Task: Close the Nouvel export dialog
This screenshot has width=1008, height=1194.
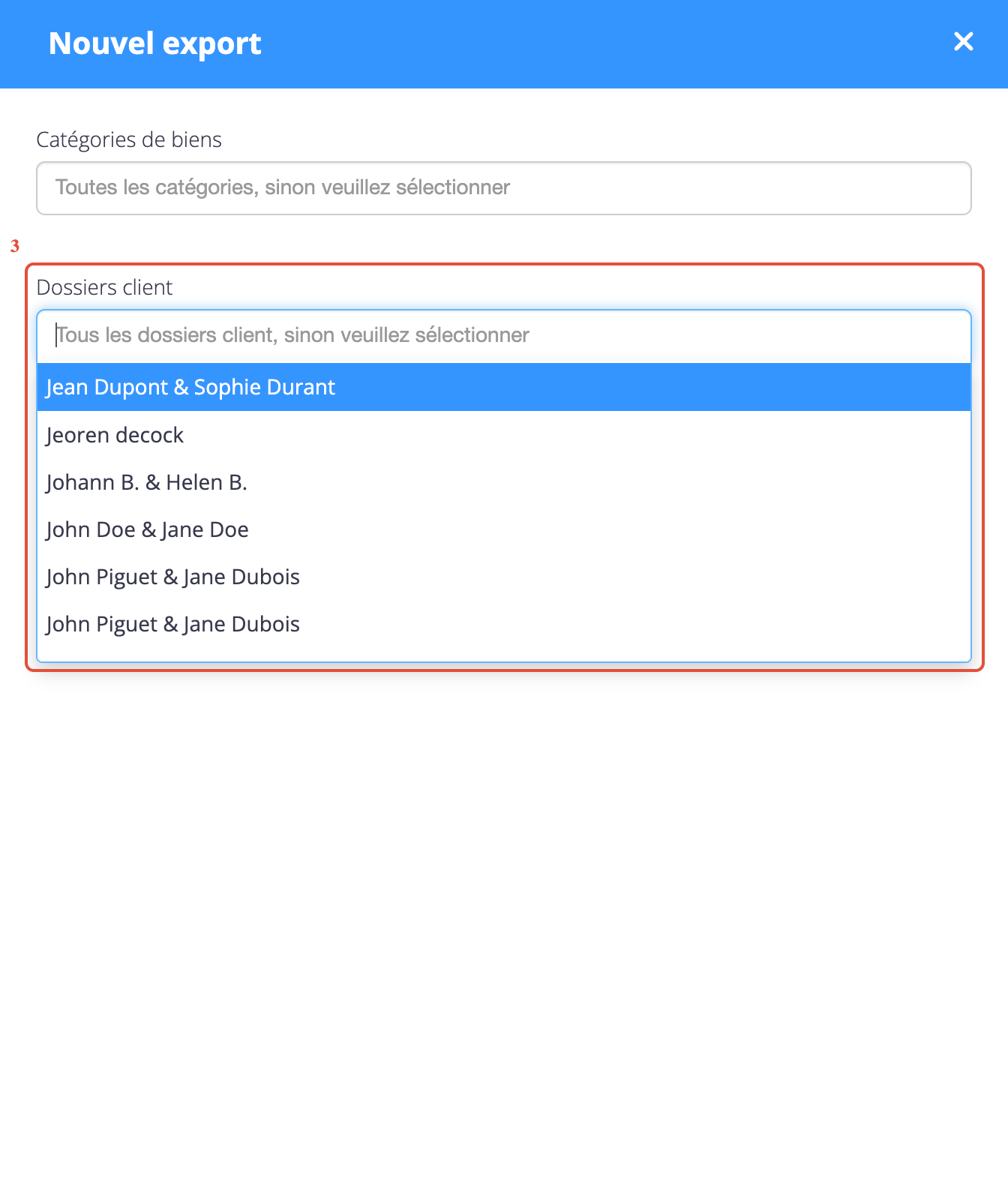Action: pyautogui.click(x=963, y=41)
